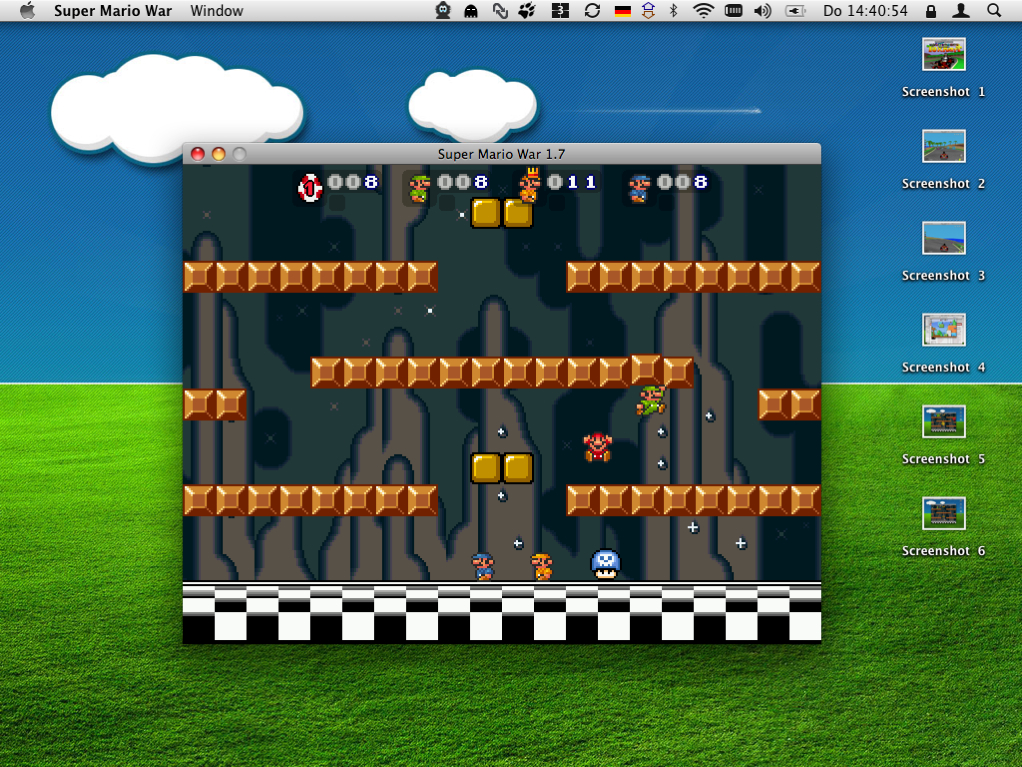Open the Window menu

tap(216, 10)
